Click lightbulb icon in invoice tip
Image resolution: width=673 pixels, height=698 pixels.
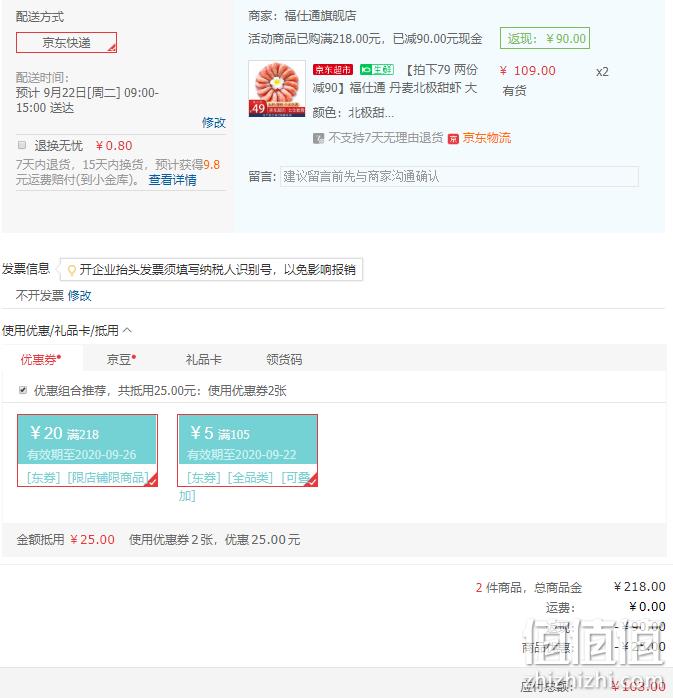(71, 270)
